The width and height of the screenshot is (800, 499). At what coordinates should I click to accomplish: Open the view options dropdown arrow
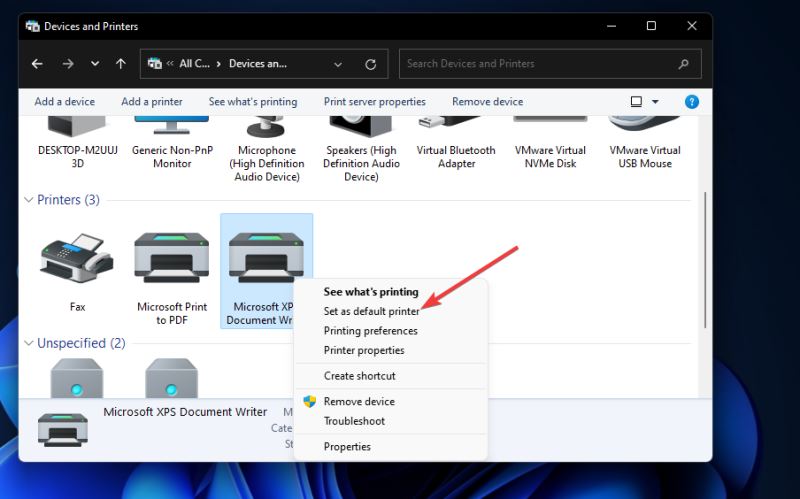click(656, 102)
